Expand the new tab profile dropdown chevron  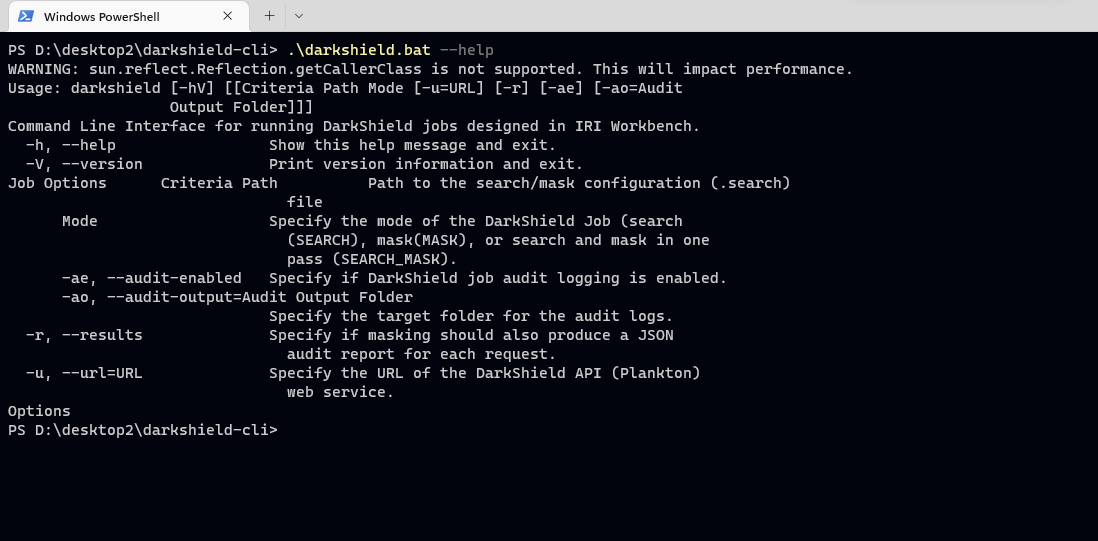click(299, 15)
